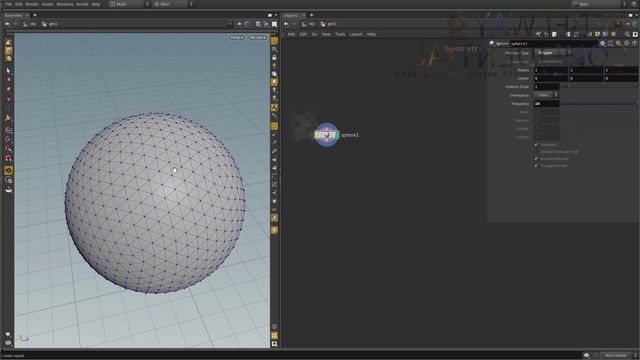Click the magnifier search icon in network toolbar

tap(627, 35)
